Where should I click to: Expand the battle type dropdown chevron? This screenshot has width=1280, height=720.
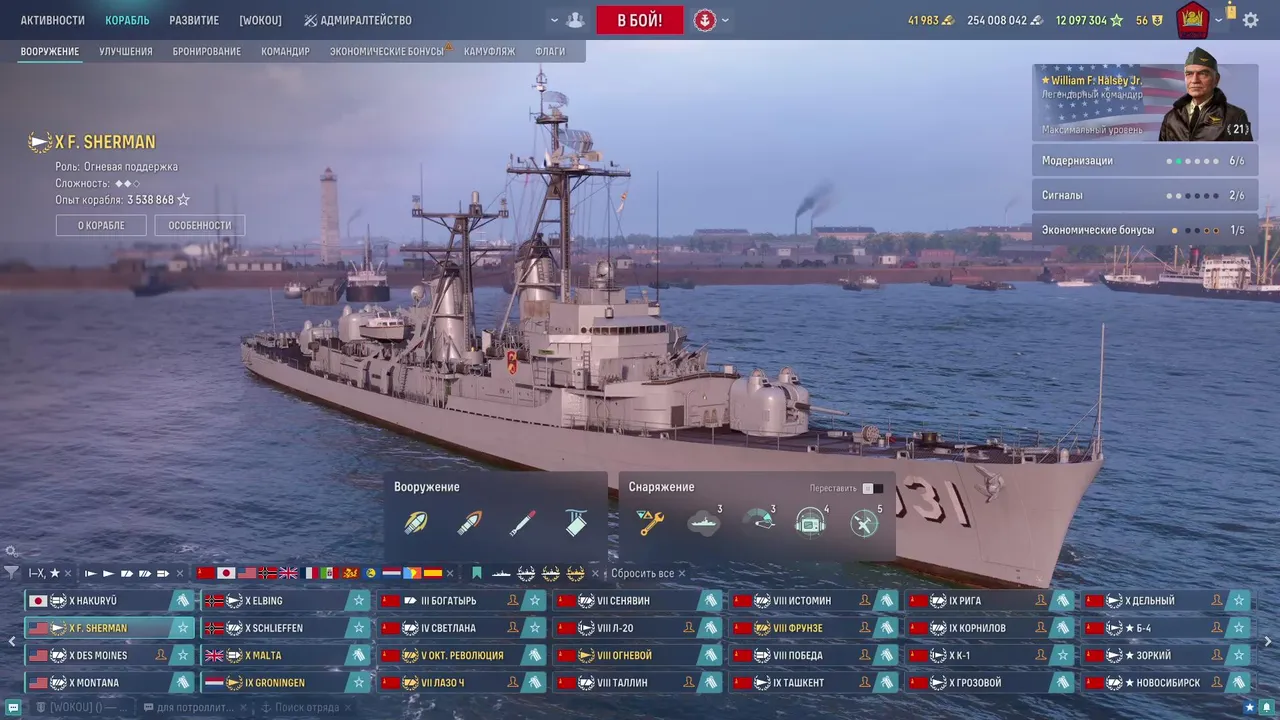[725, 20]
